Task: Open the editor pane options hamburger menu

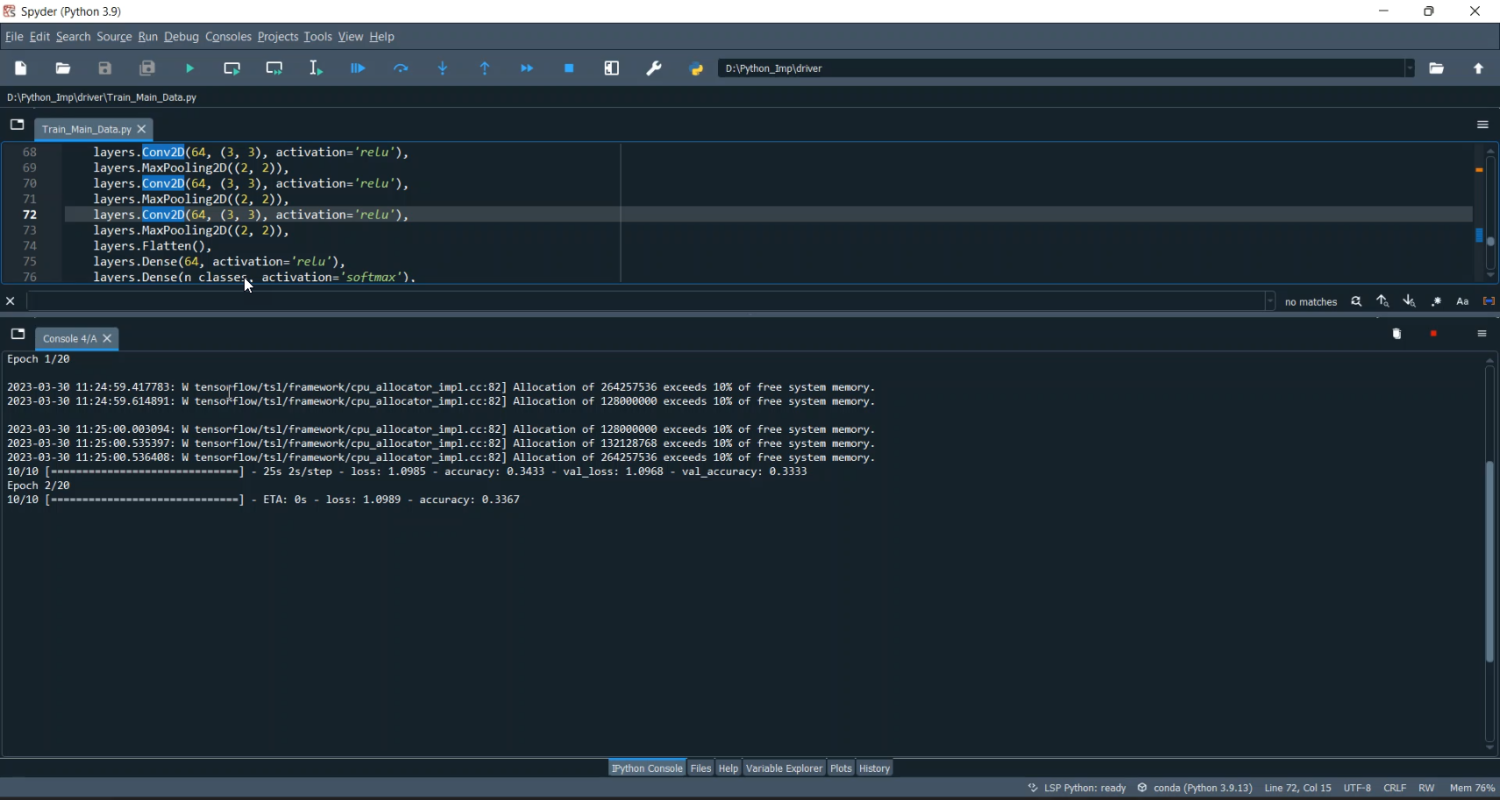Action: pyautogui.click(x=1483, y=126)
